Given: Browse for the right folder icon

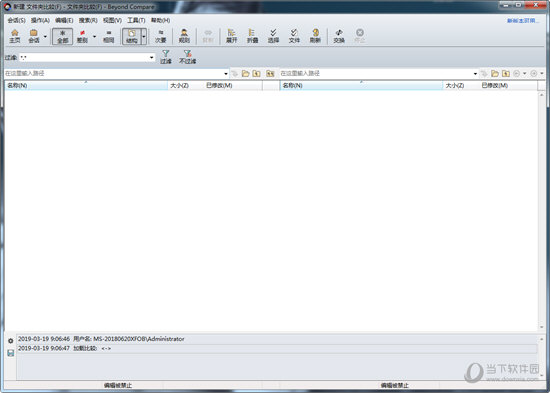Looking at the screenshot, I should [x=495, y=73].
